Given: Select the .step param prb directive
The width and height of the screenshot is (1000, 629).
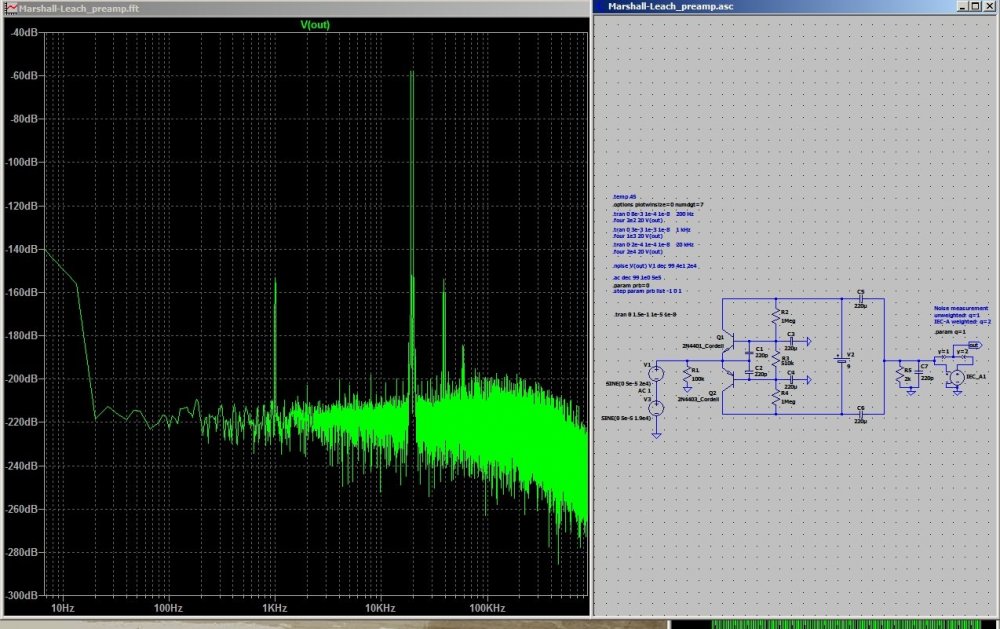Looking at the screenshot, I should pos(647,291).
